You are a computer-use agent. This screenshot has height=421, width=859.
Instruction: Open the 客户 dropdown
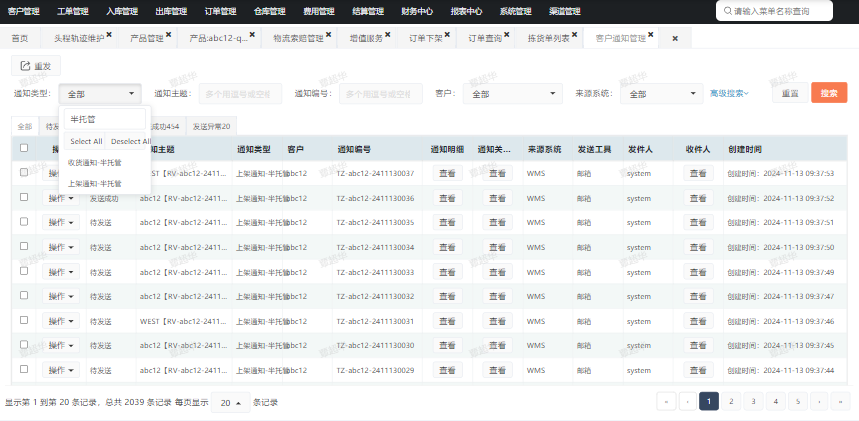click(x=513, y=94)
